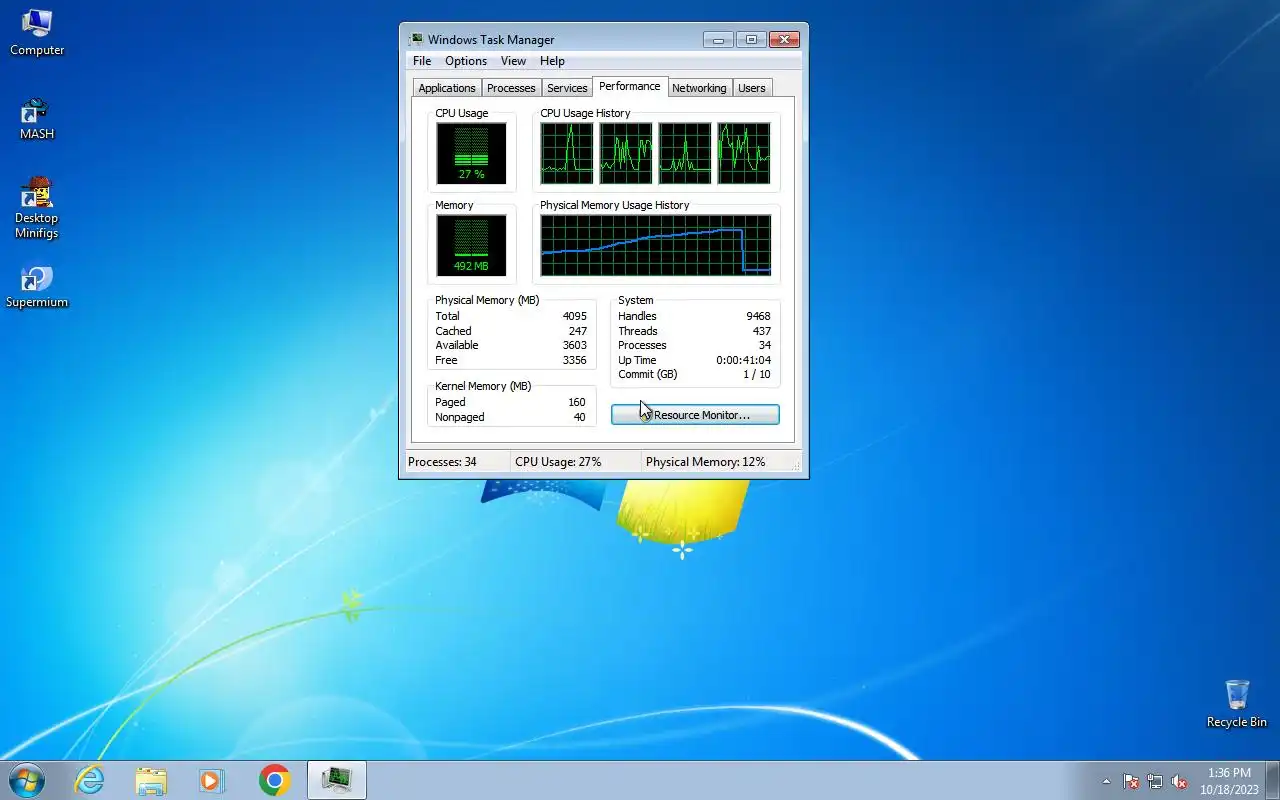Select the Supermium desktop shortcut
The image size is (1280, 800).
[37, 287]
